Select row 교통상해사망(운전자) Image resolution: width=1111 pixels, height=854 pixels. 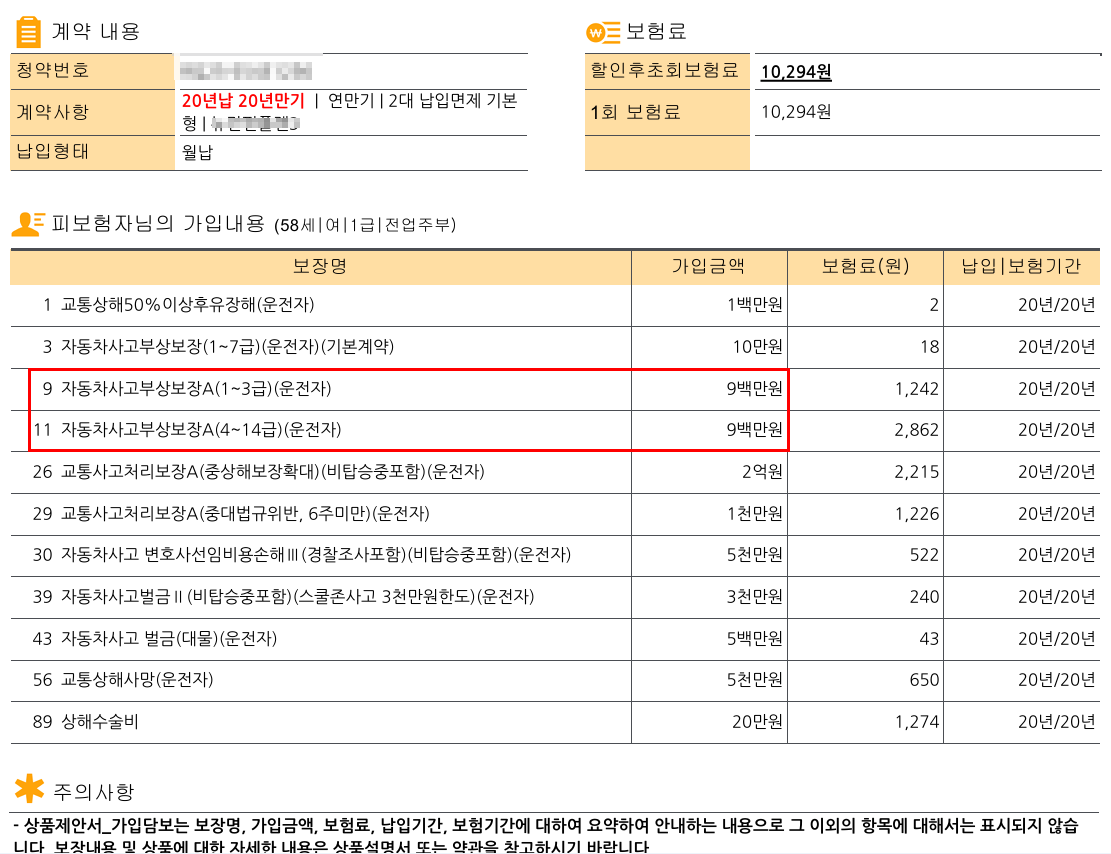[555, 680]
